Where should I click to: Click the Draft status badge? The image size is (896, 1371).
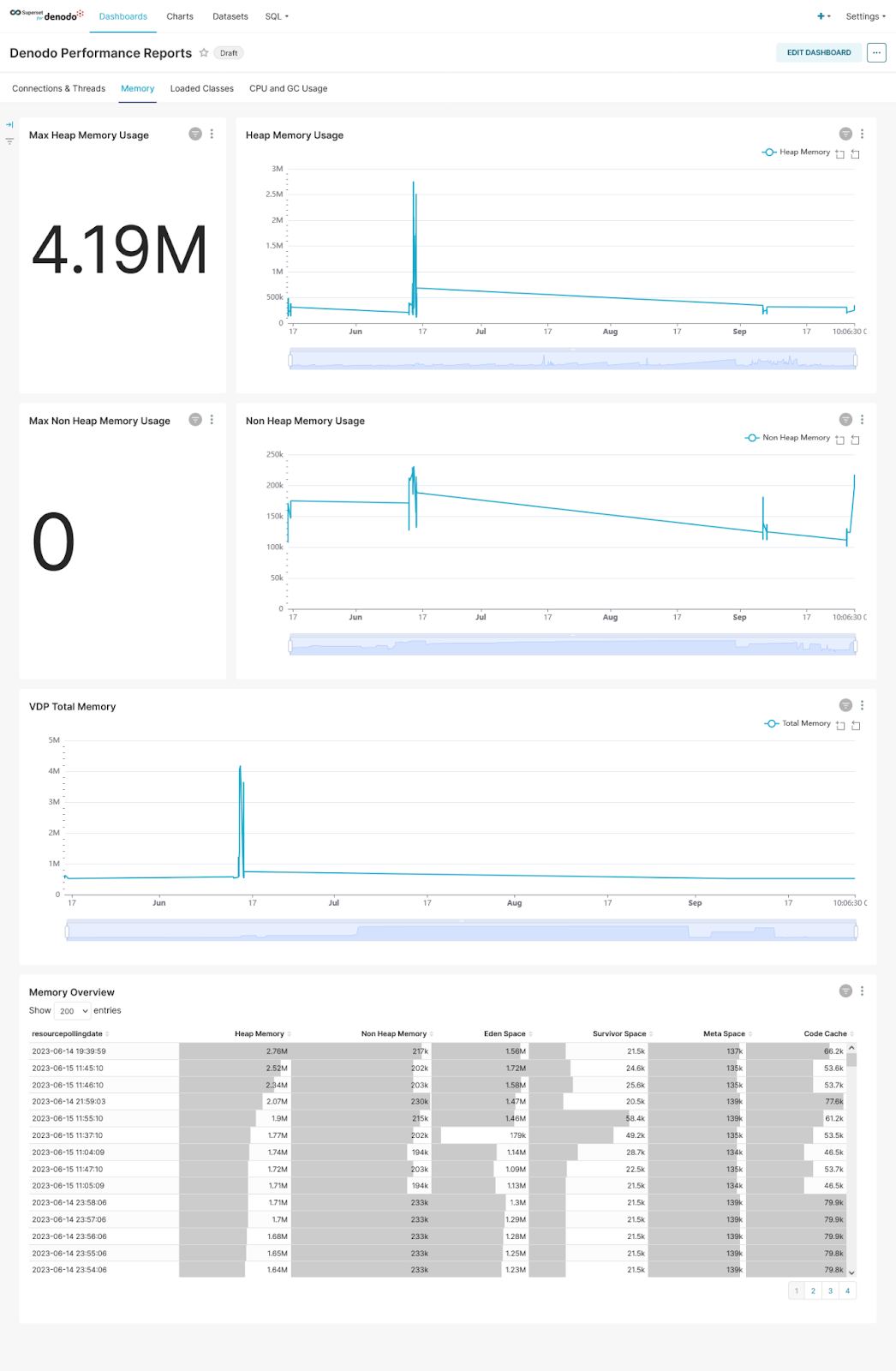coord(229,52)
